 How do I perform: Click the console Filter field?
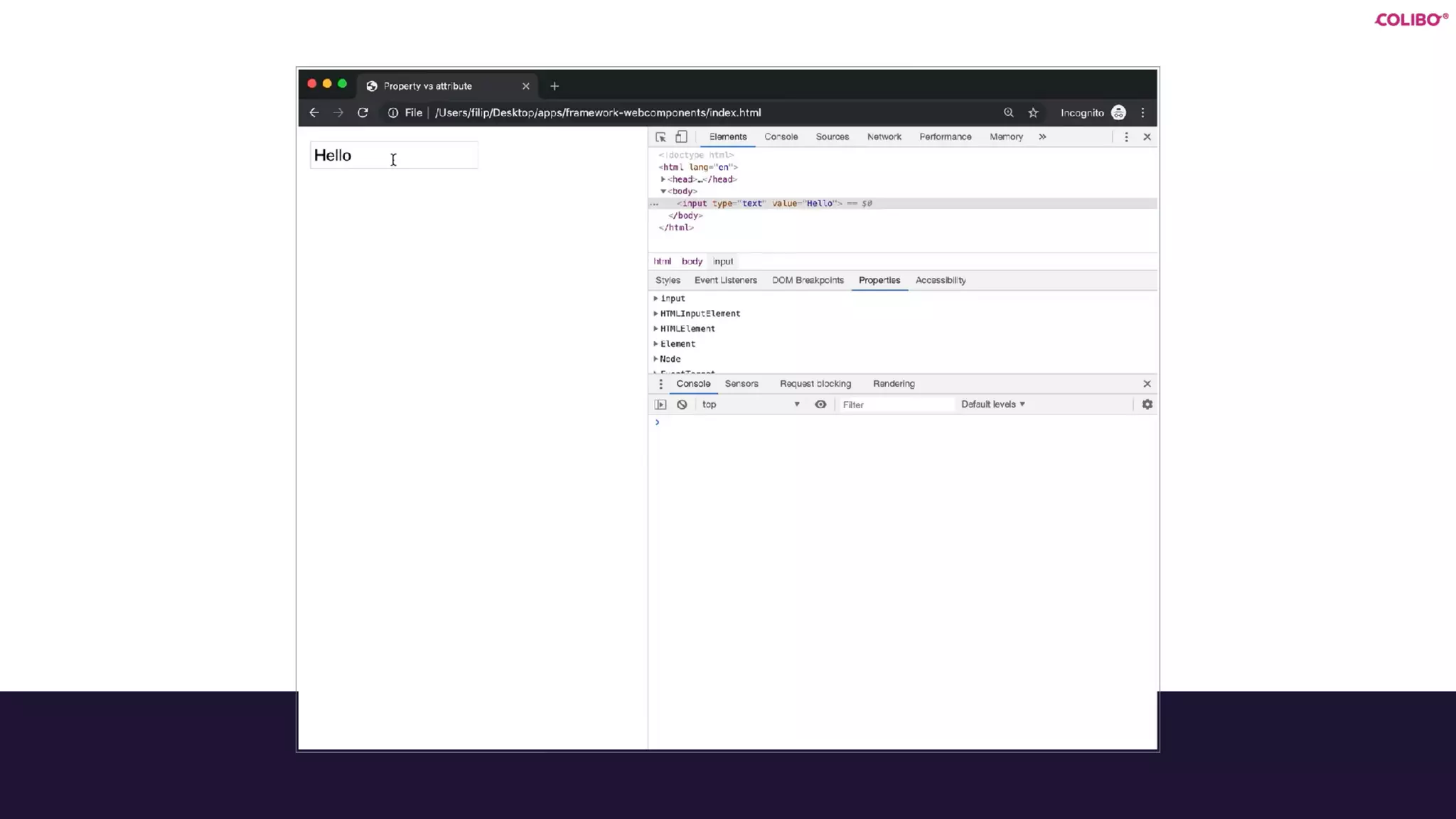[896, 405]
